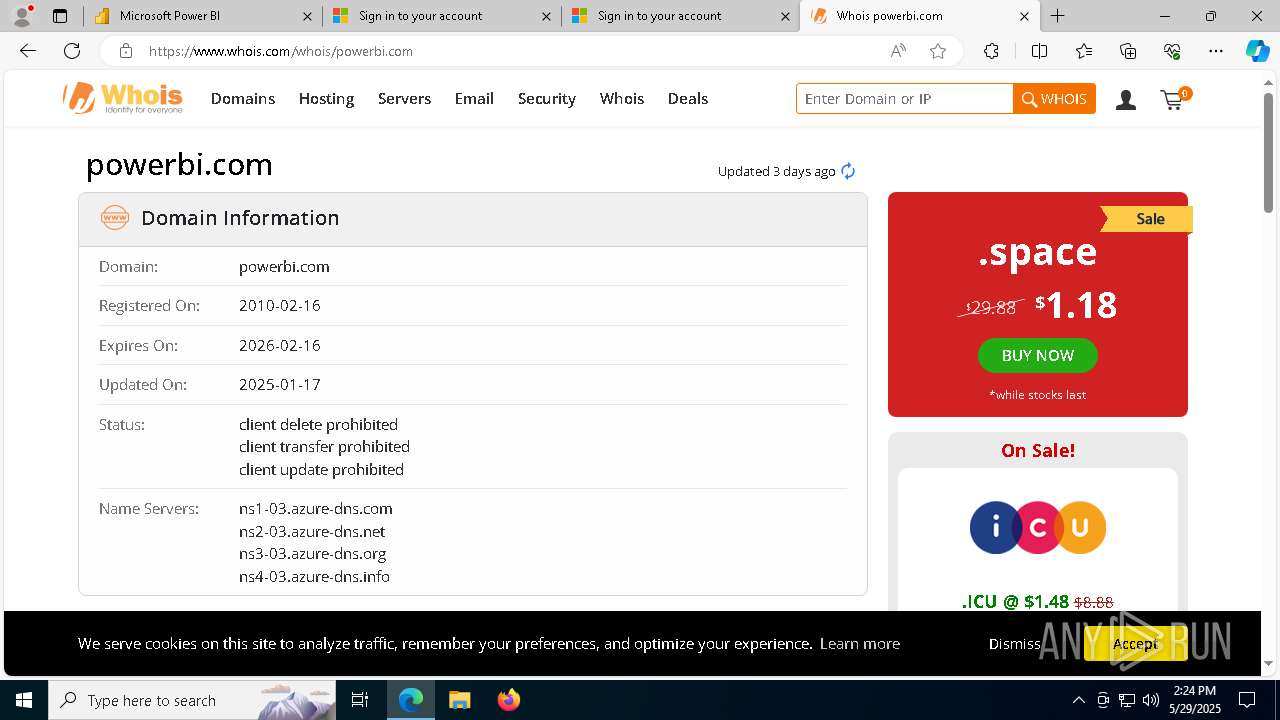Click the Edge icon in taskbar
This screenshot has height=720, width=1280.
coord(411,700)
